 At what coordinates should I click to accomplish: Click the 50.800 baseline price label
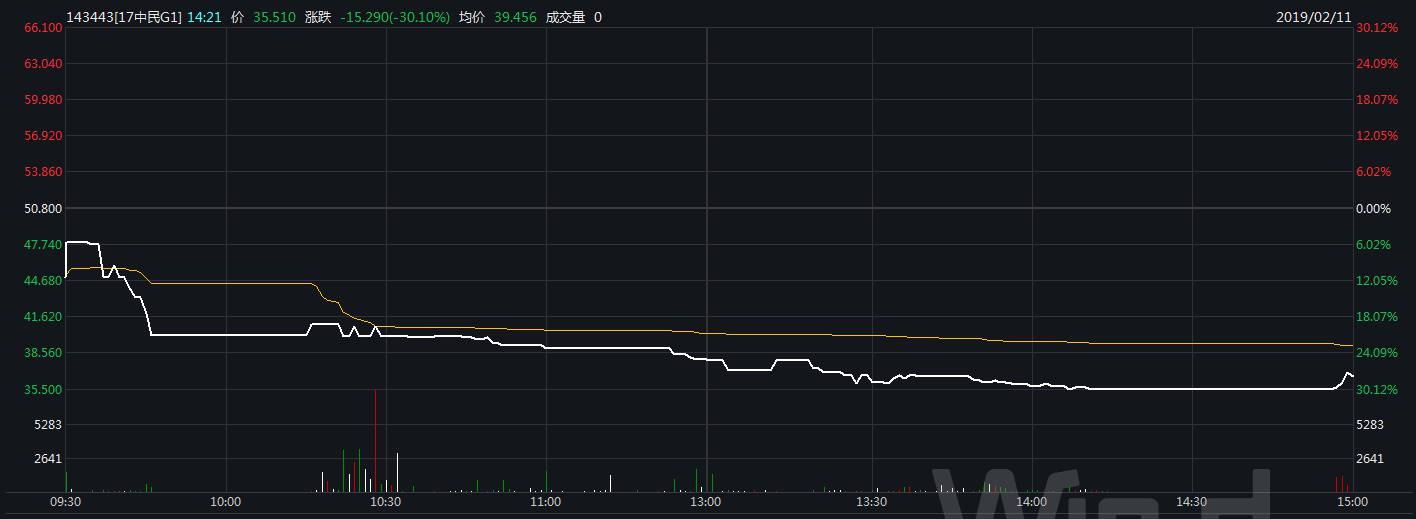coord(43,209)
